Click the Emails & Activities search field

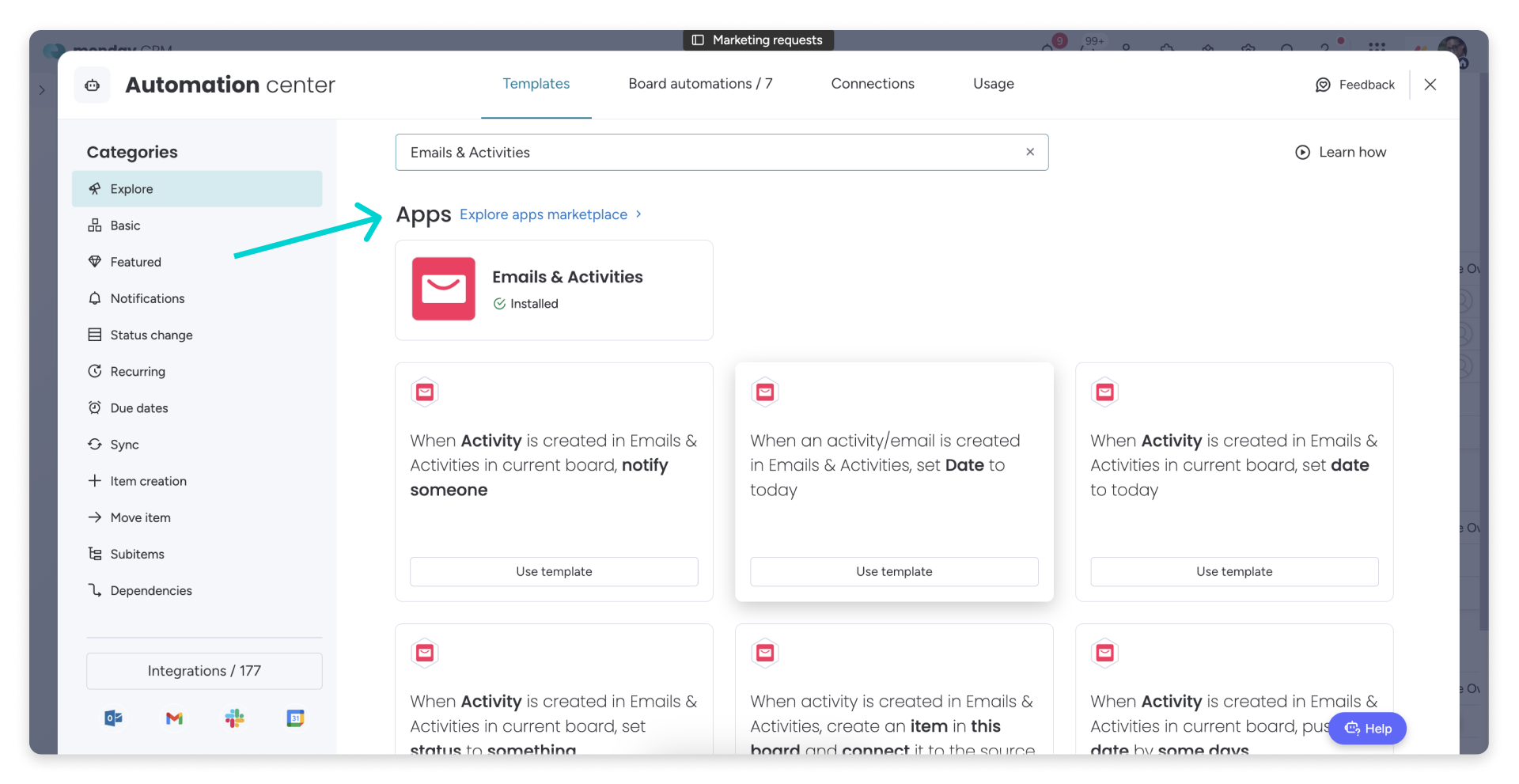pyautogui.click(x=722, y=152)
